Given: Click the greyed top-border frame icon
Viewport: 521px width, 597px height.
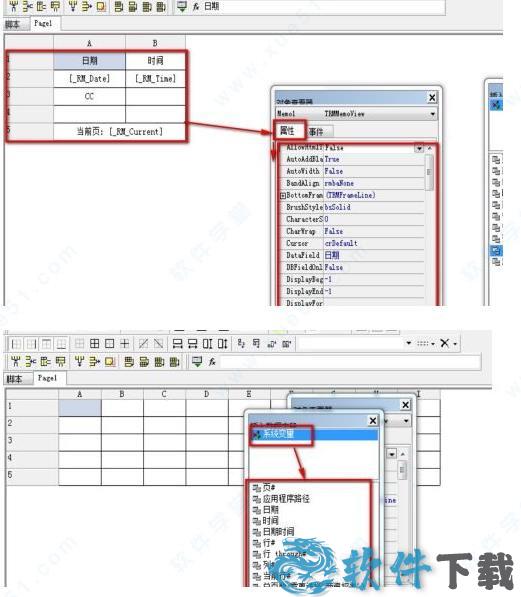Looking at the screenshot, I should point(46,344).
